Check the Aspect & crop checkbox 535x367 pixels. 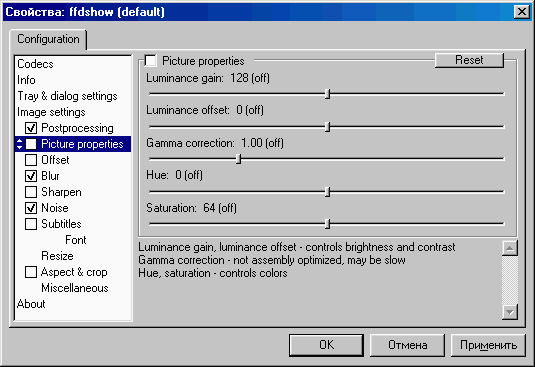point(31,272)
